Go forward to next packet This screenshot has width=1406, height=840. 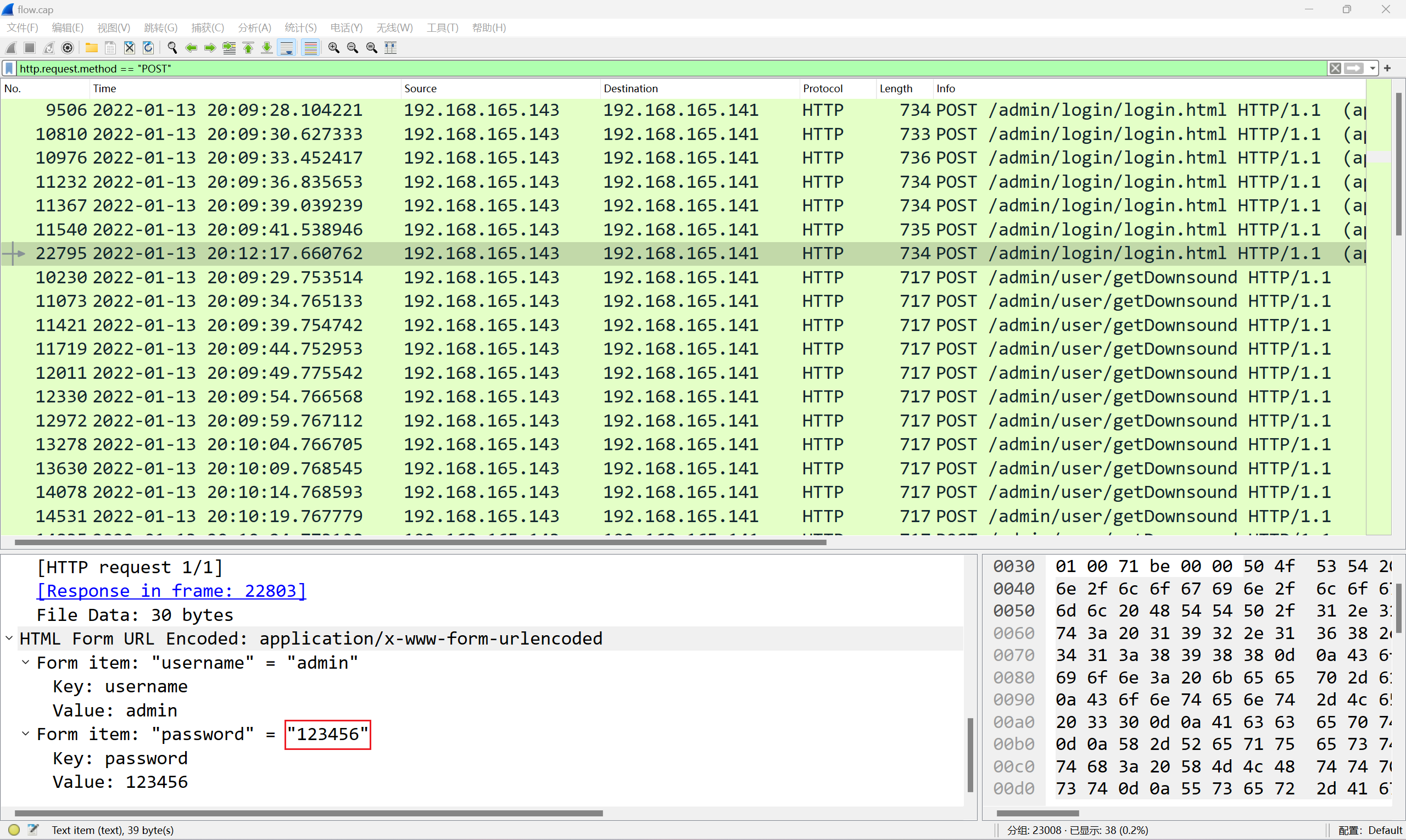[210, 48]
